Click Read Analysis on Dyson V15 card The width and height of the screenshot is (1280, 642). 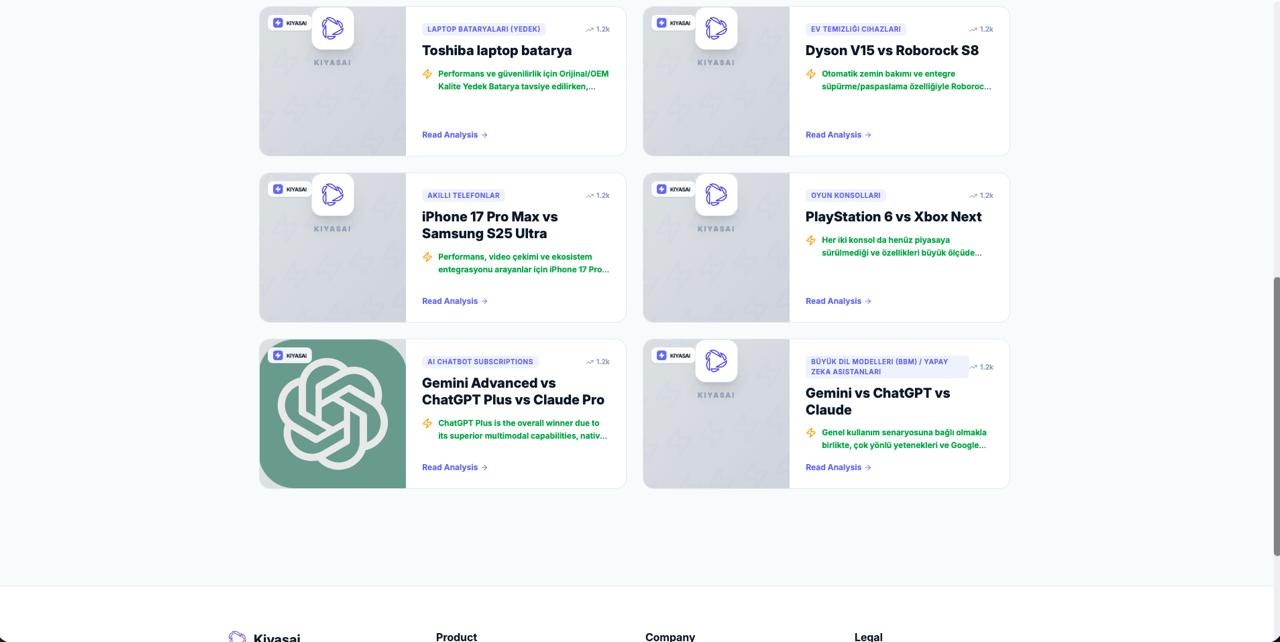pyautogui.click(x=838, y=134)
